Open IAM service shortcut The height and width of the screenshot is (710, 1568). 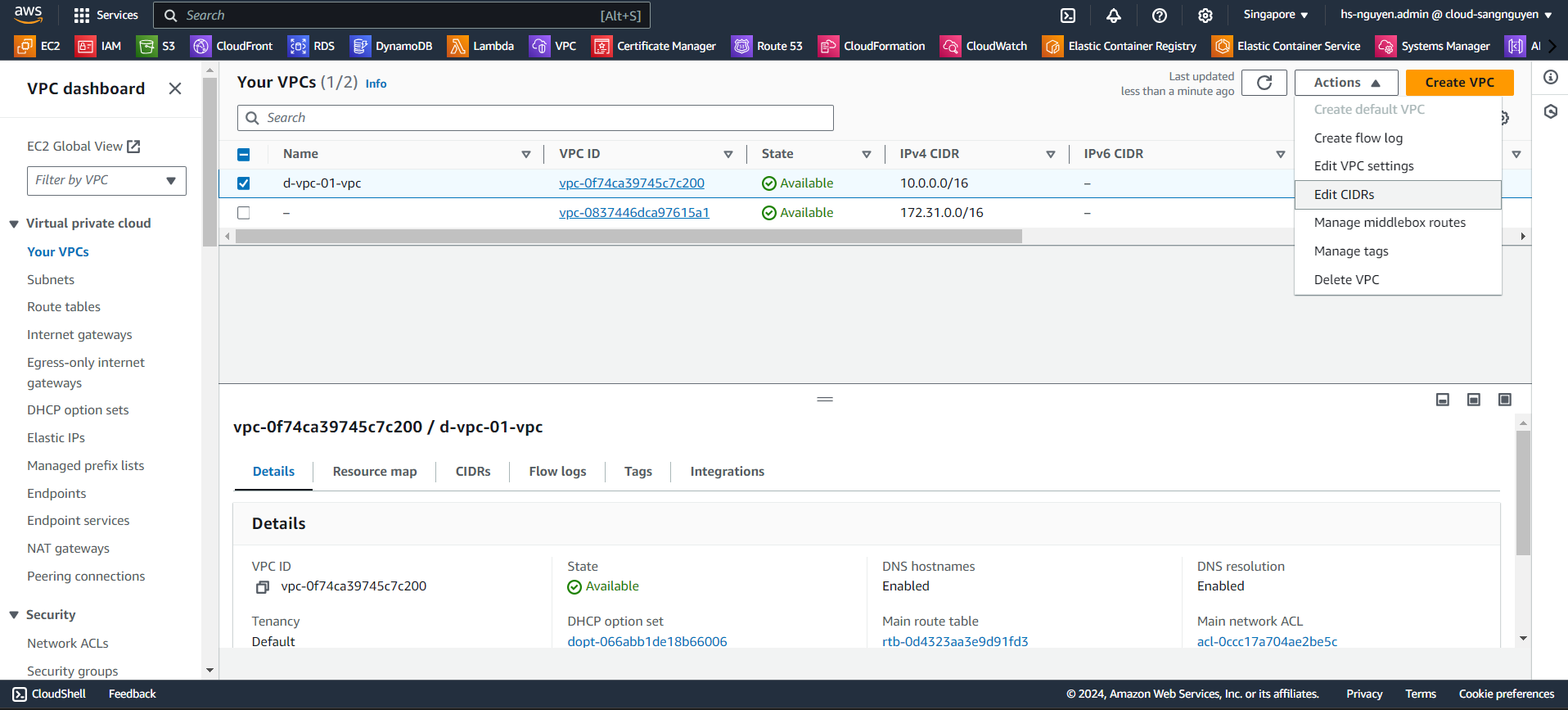point(98,46)
